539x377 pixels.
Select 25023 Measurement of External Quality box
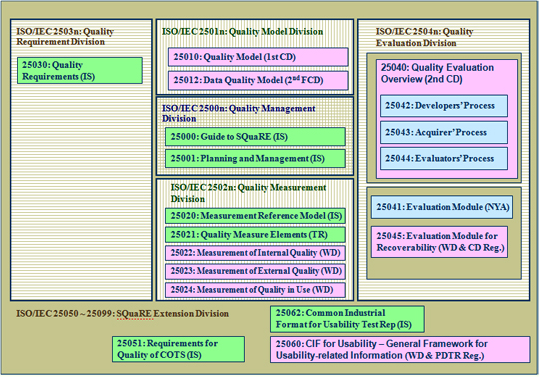[255, 271]
